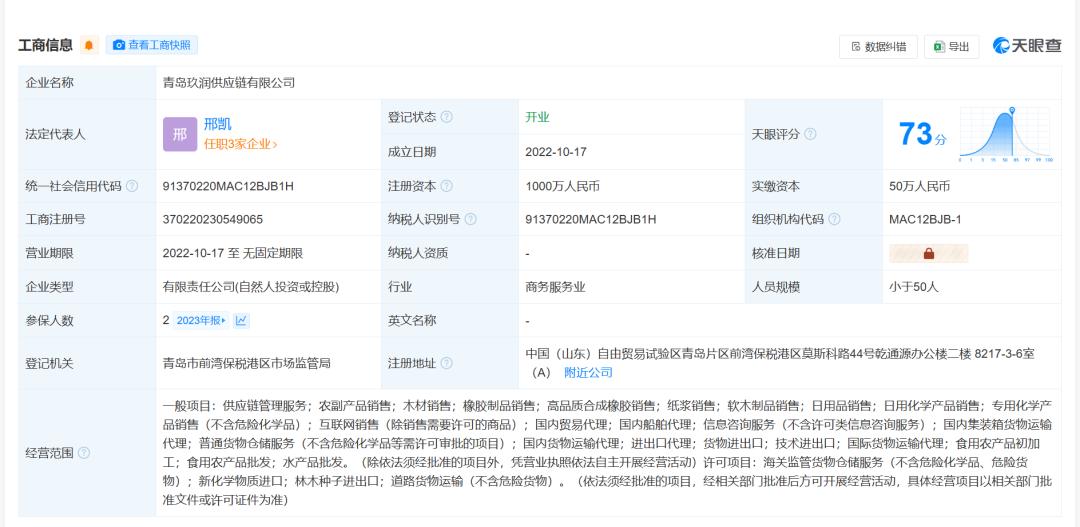
Task: Click help icon next to 纳税人识别号
Action: [x=471, y=219]
